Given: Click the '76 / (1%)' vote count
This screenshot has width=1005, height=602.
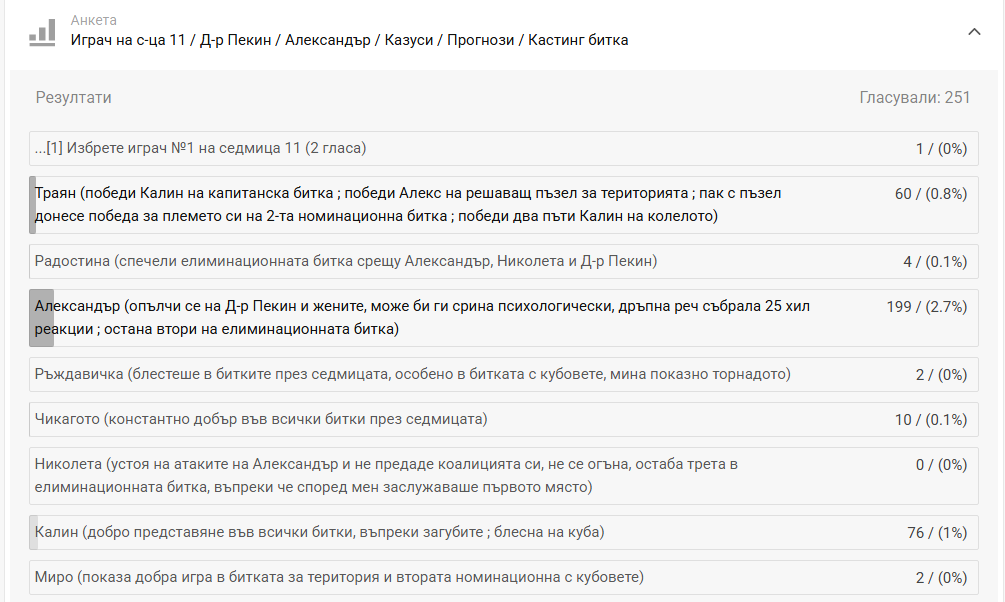Looking at the screenshot, I should pyautogui.click(x=937, y=532).
